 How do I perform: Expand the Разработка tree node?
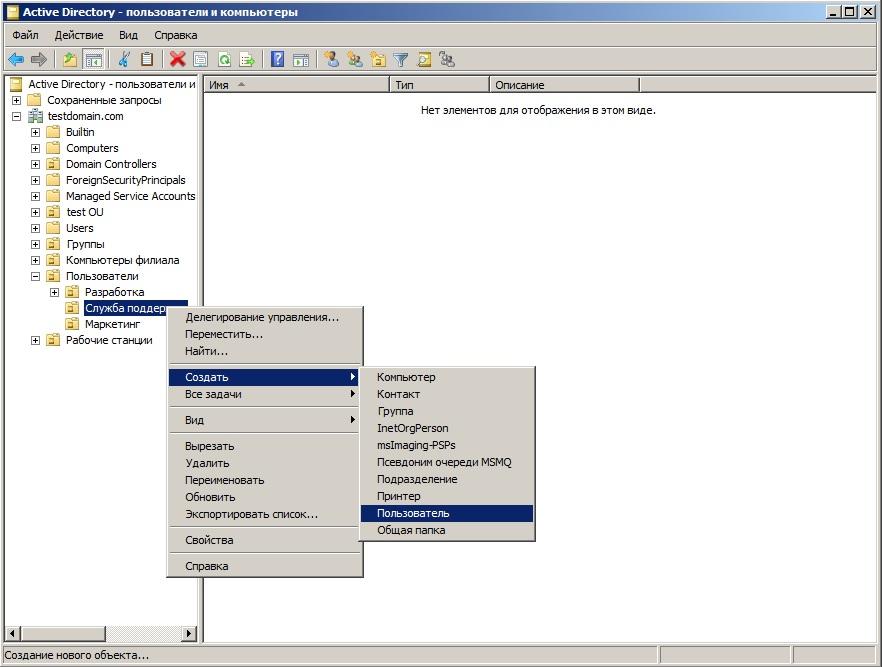pos(55,292)
